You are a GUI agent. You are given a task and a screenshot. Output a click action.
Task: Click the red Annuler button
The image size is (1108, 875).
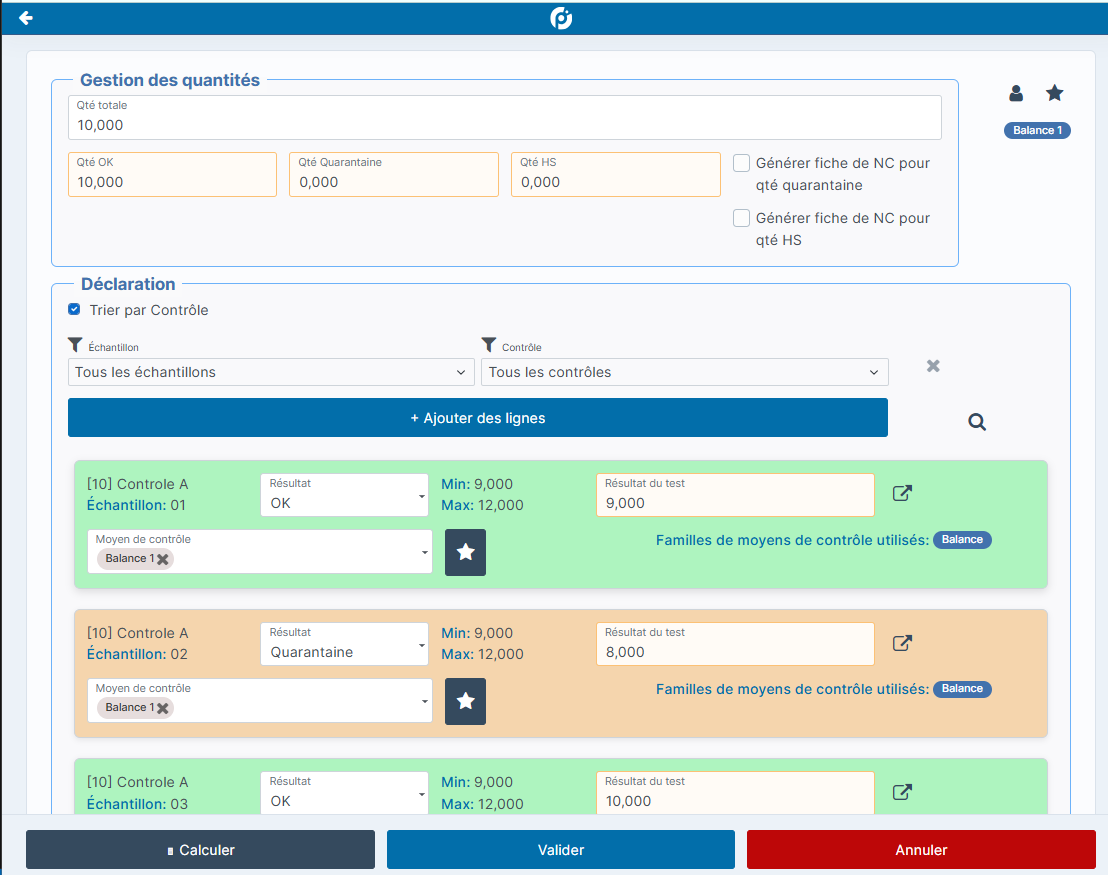pyautogui.click(x=921, y=850)
